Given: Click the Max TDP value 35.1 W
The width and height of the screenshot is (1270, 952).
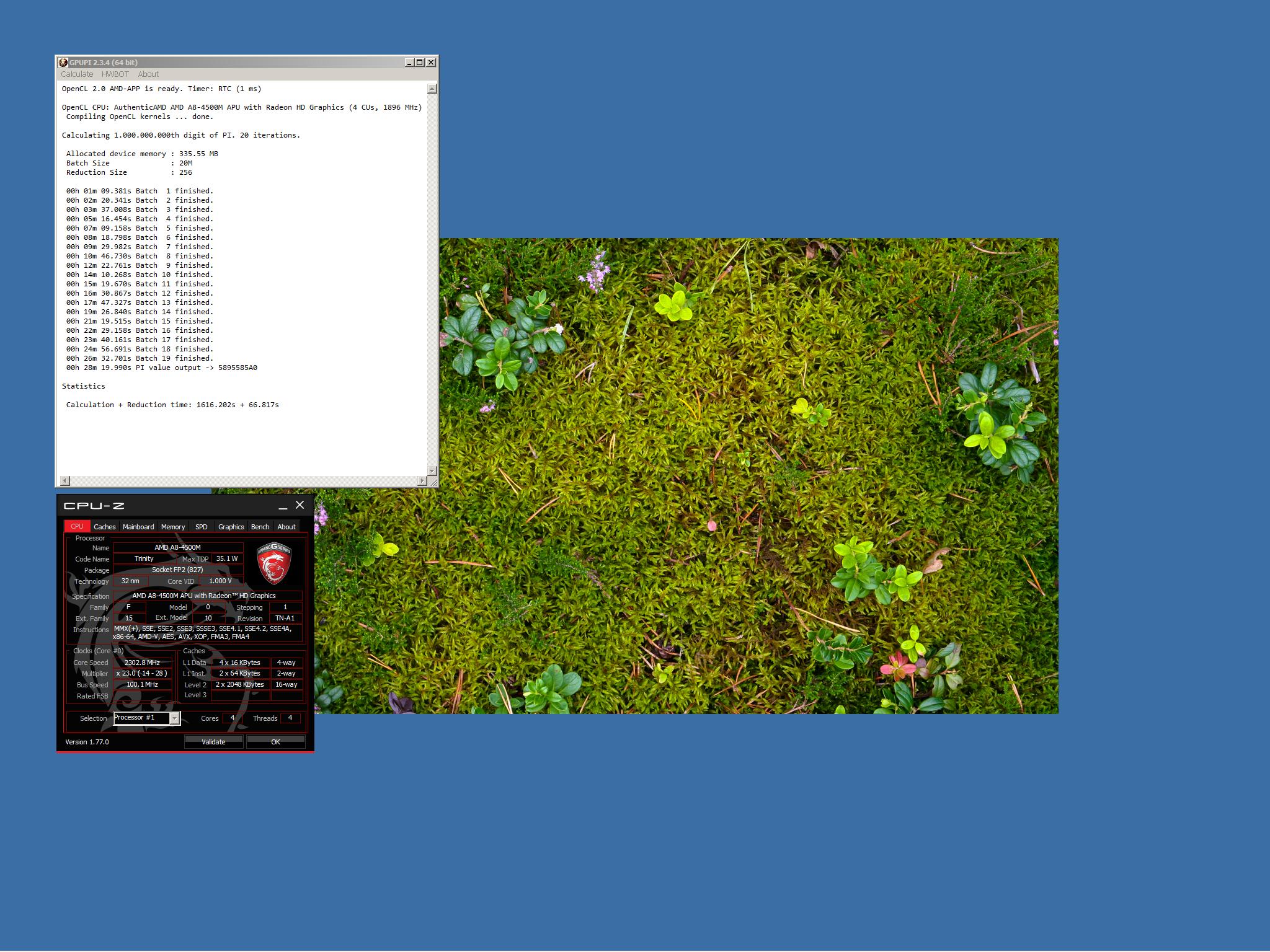Looking at the screenshot, I should point(227,558).
